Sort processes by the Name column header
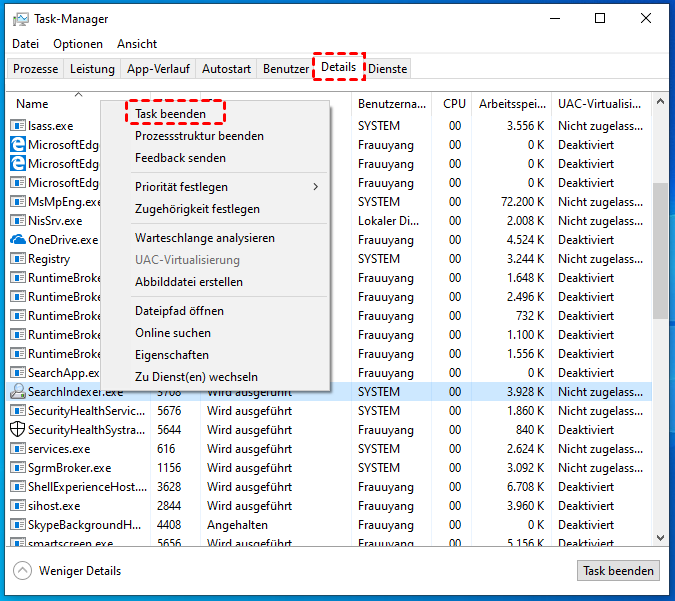The height and width of the screenshot is (601, 675). (x=32, y=104)
